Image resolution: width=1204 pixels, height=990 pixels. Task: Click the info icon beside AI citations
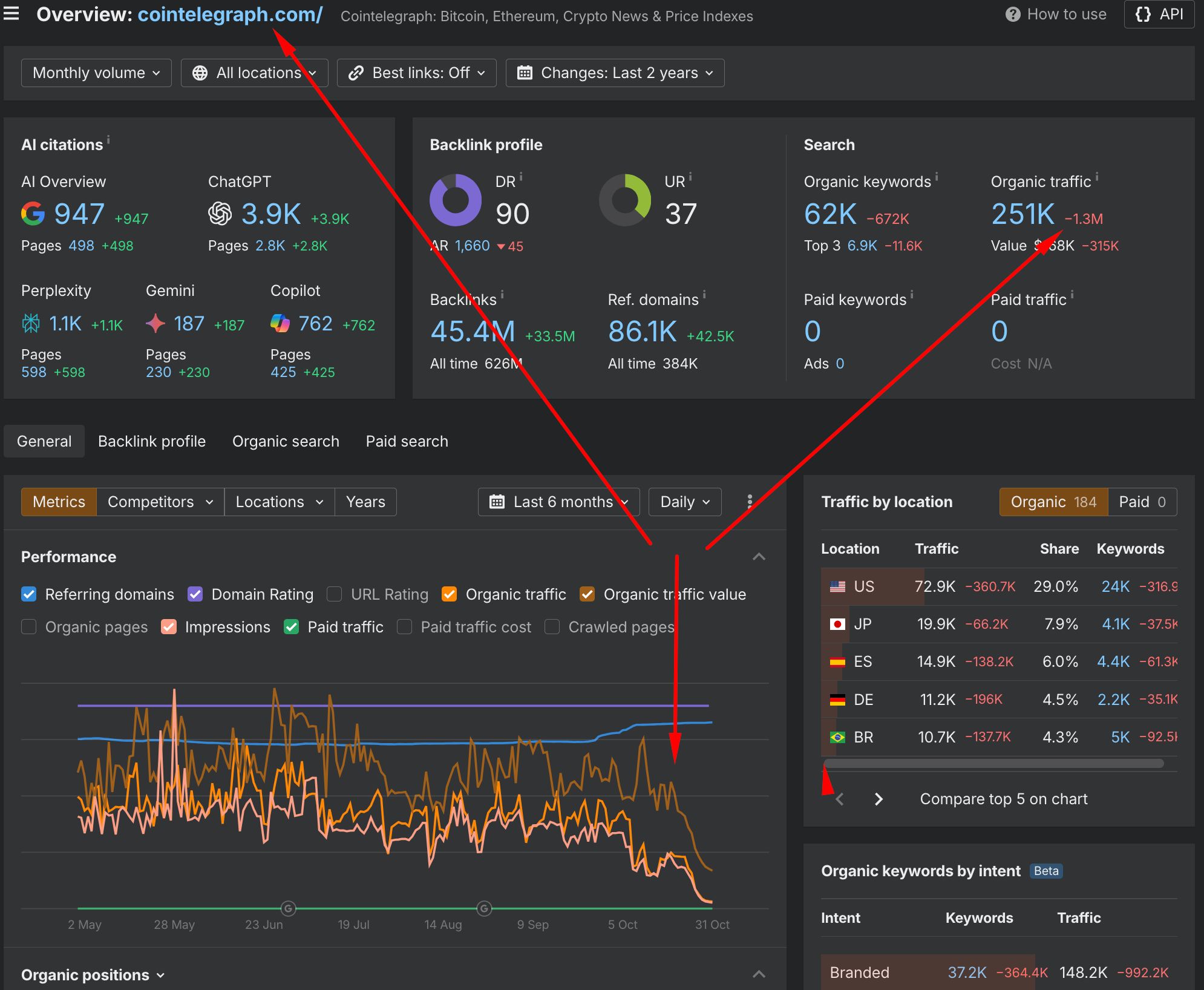click(x=108, y=139)
